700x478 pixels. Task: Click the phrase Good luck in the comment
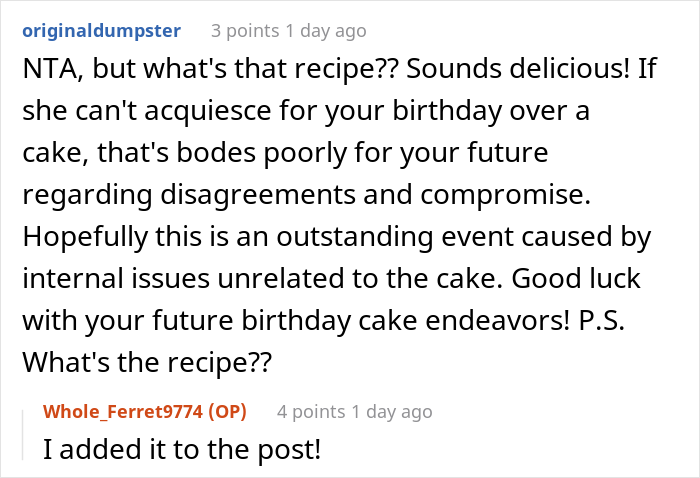click(576, 278)
